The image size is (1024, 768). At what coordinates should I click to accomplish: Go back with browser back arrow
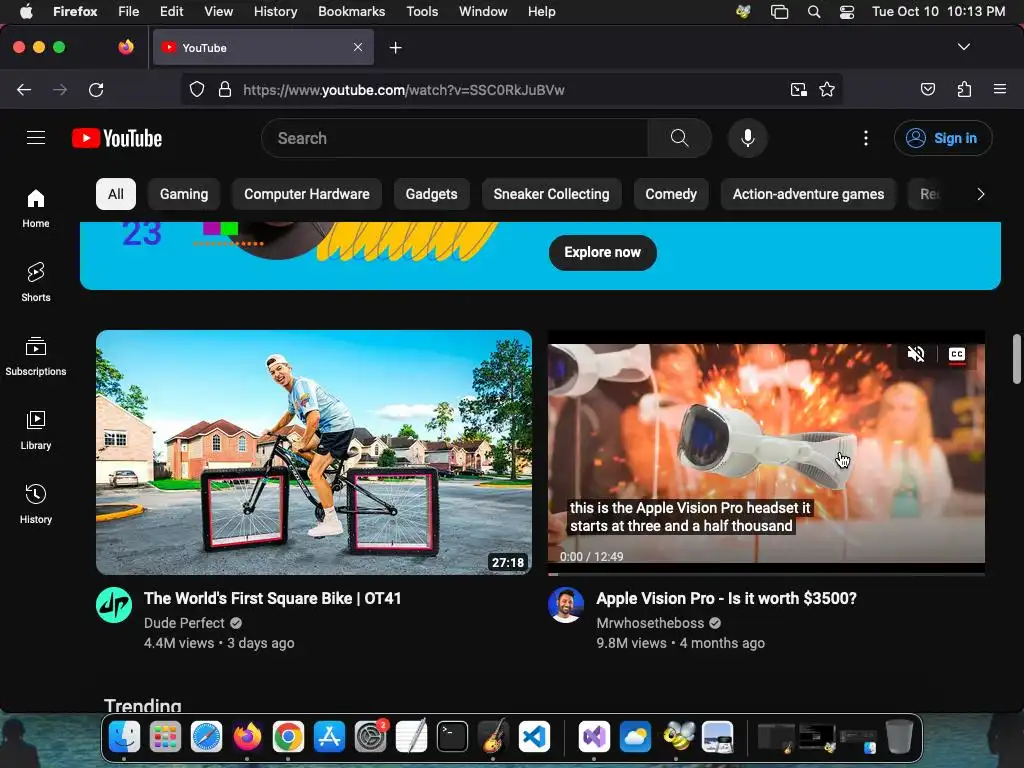point(24,89)
